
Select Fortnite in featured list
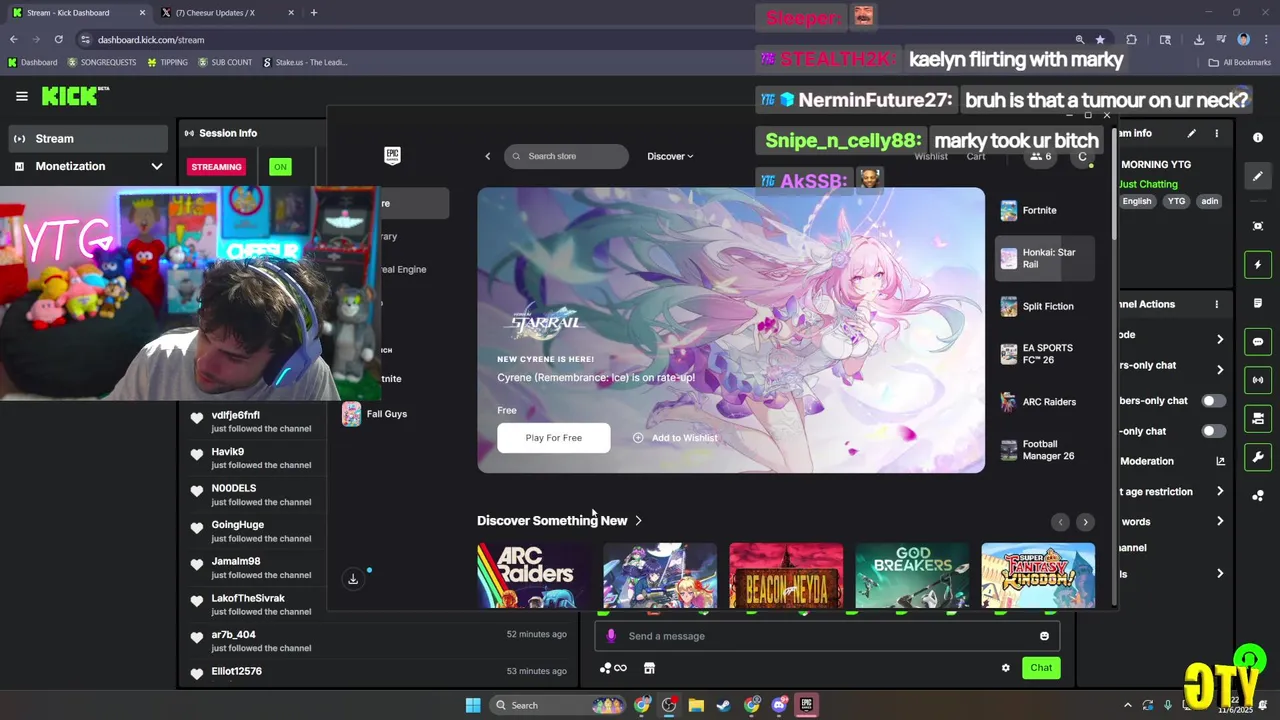[1045, 210]
